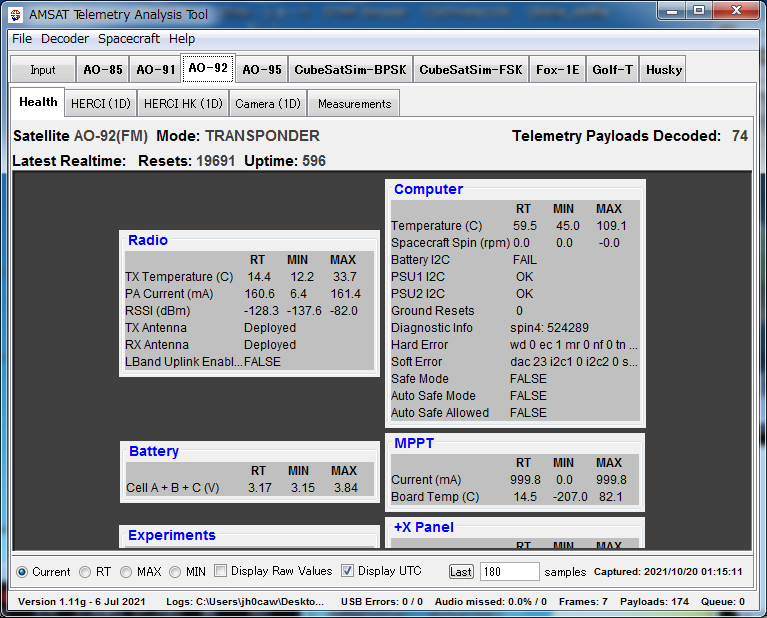767x618 pixels.
Task: Click Auto Safe Mode row label
Action: point(433,396)
